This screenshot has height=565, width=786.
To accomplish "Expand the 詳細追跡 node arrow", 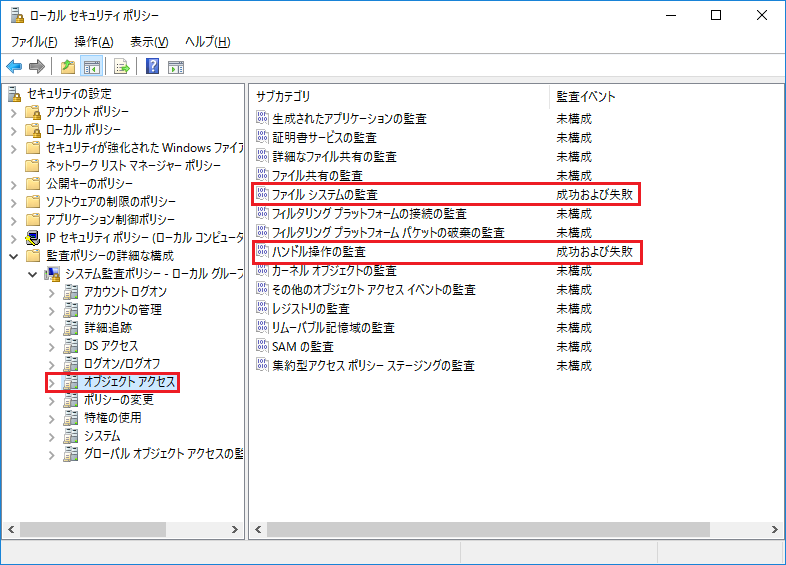I will (51, 329).
